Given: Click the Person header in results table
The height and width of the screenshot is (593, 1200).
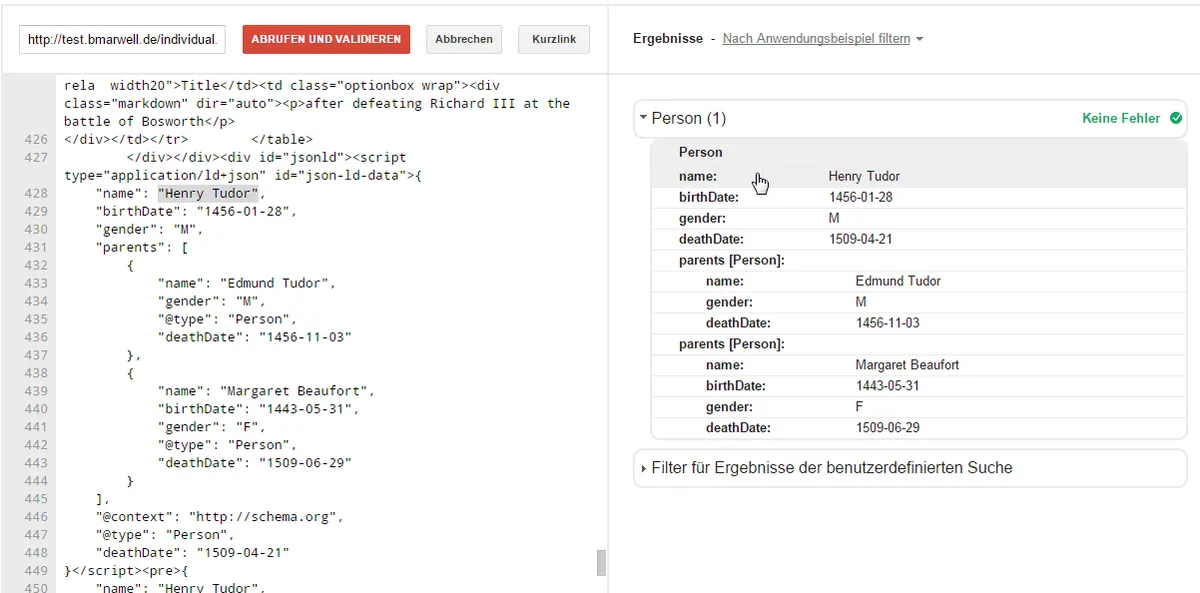Looking at the screenshot, I should tap(701, 153).
